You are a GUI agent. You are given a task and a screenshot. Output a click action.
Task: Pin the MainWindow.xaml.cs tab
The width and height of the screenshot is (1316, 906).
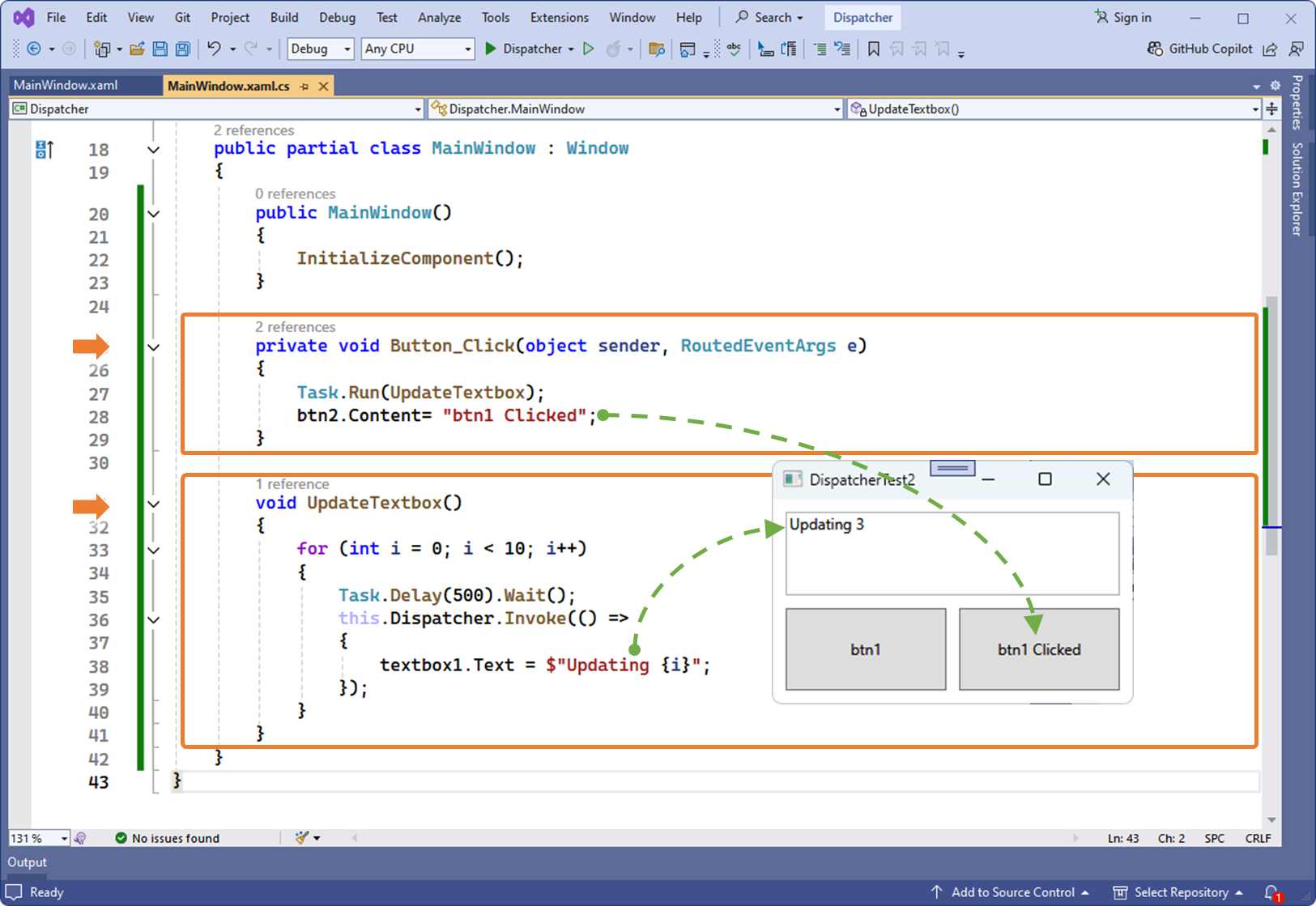pyautogui.click(x=304, y=86)
